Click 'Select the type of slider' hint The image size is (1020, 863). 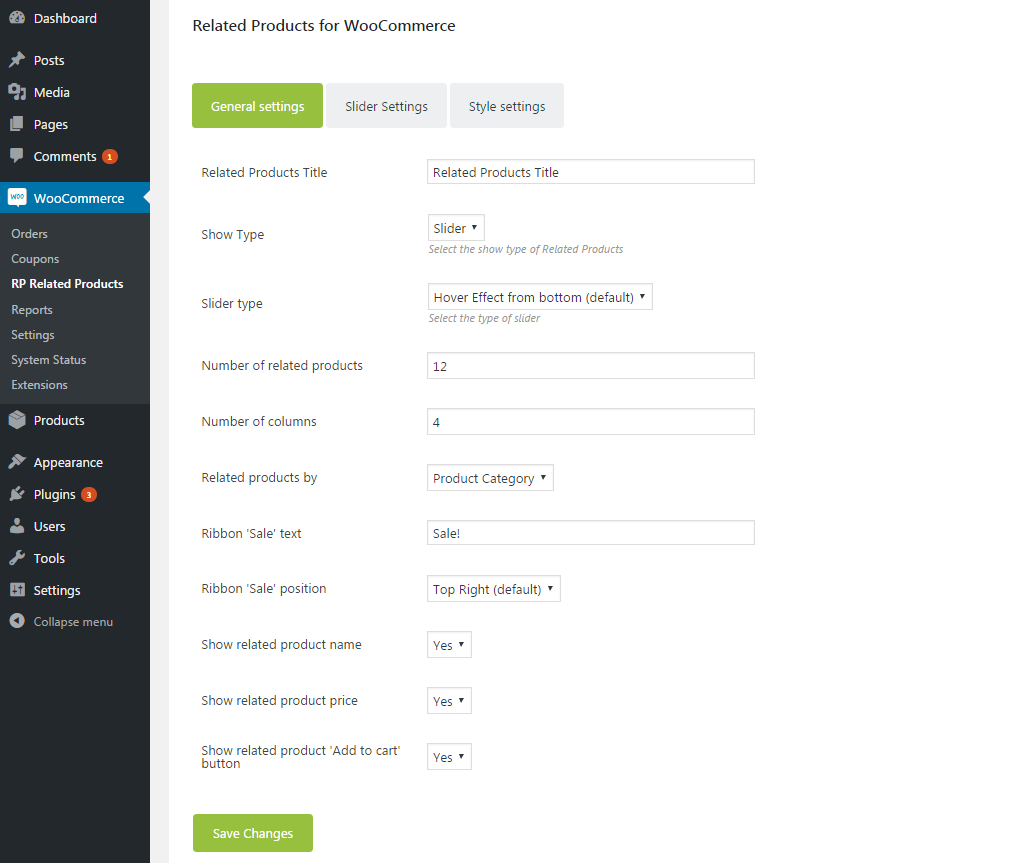click(x=484, y=318)
